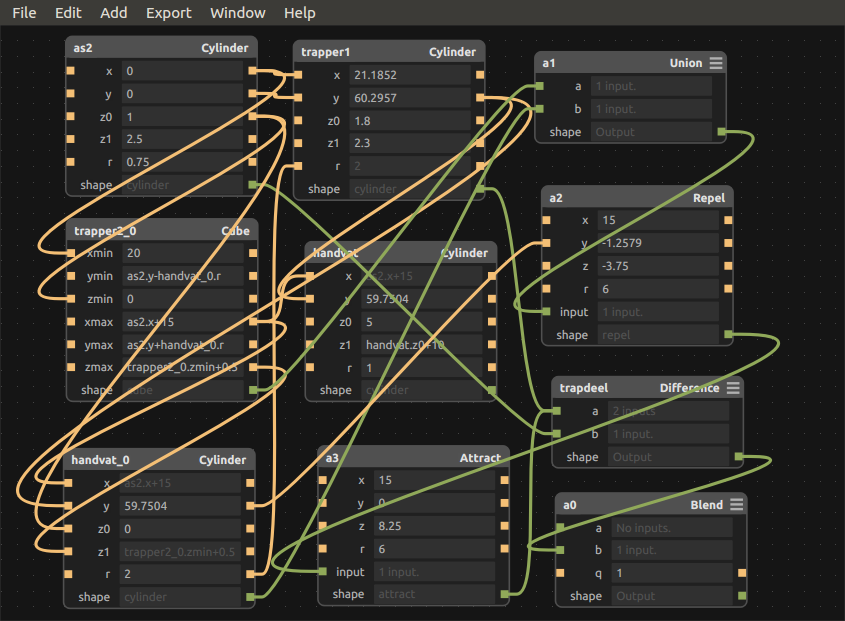Open the Add menu
The image size is (845, 621).
114,13
